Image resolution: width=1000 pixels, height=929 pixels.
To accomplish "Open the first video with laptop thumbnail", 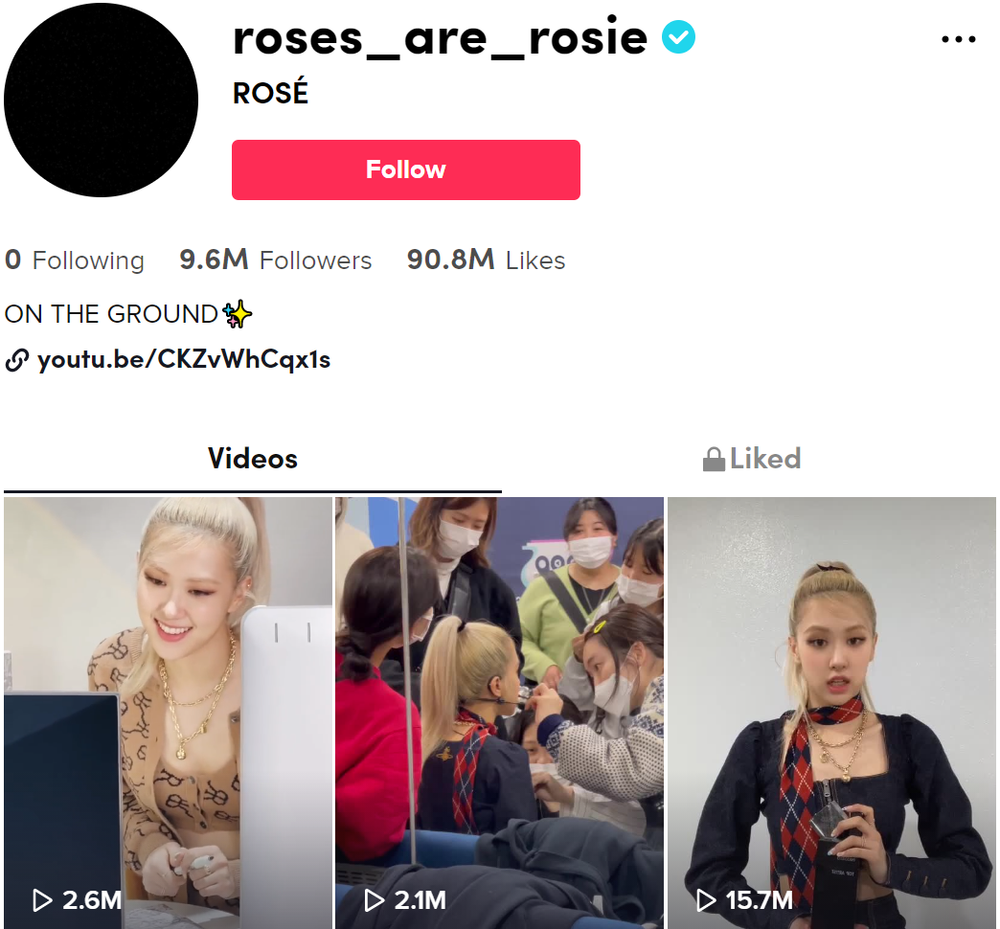I will tap(168, 713).
